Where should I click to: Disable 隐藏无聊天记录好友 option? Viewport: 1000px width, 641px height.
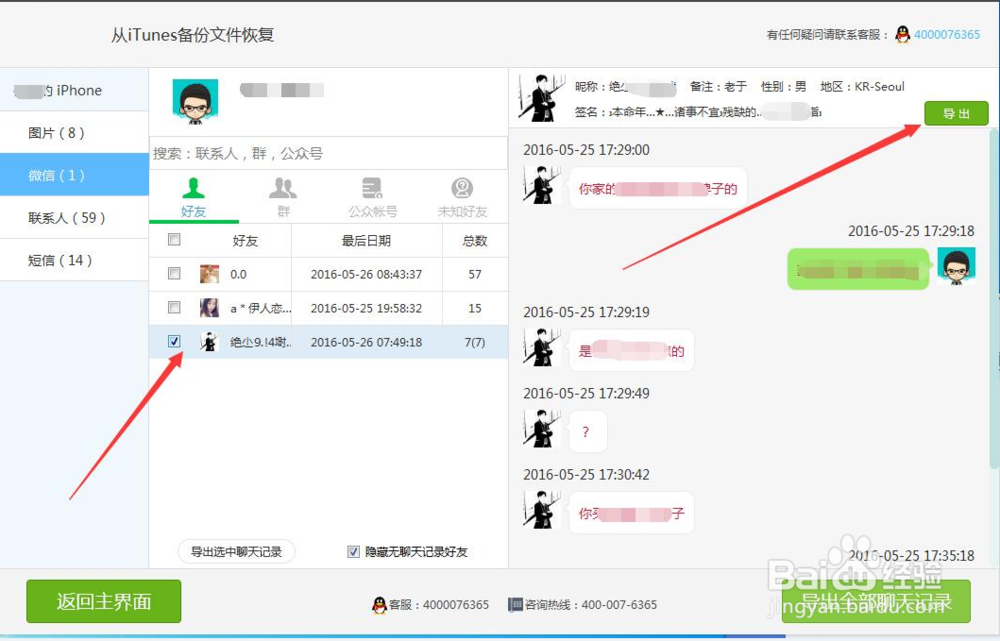pos(353,551)
